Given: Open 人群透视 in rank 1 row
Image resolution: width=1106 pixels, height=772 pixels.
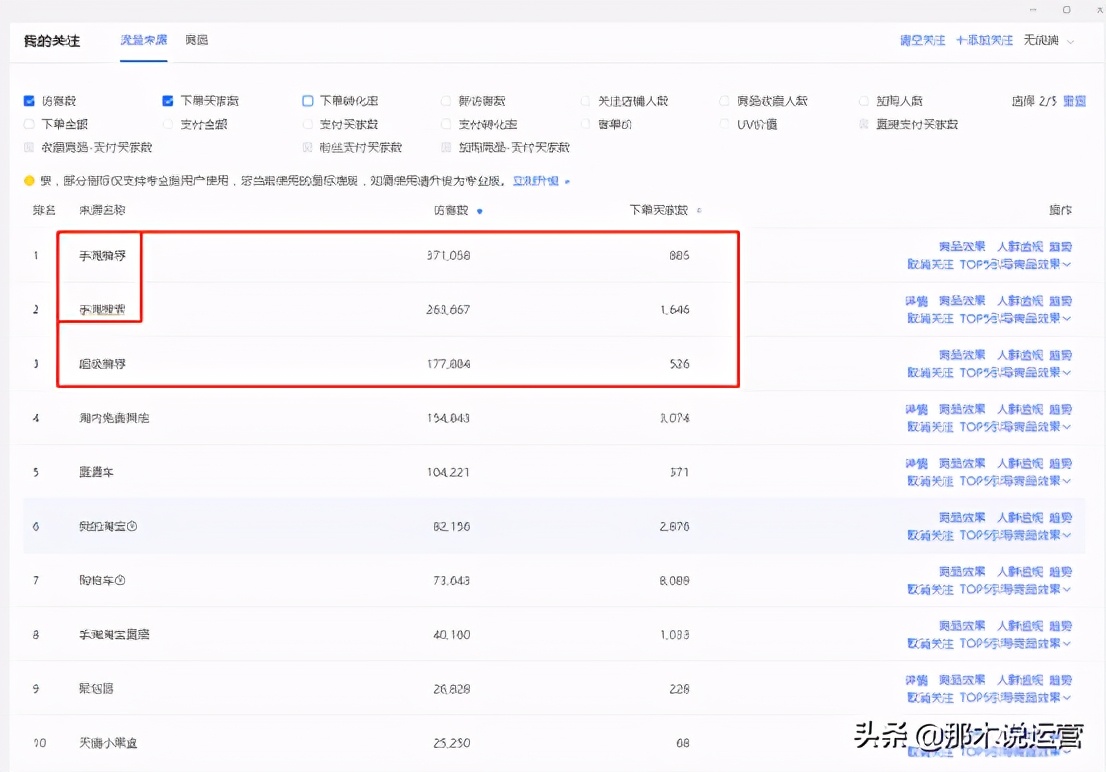Looking at the screenshot, I should (x=1019, y=246).
